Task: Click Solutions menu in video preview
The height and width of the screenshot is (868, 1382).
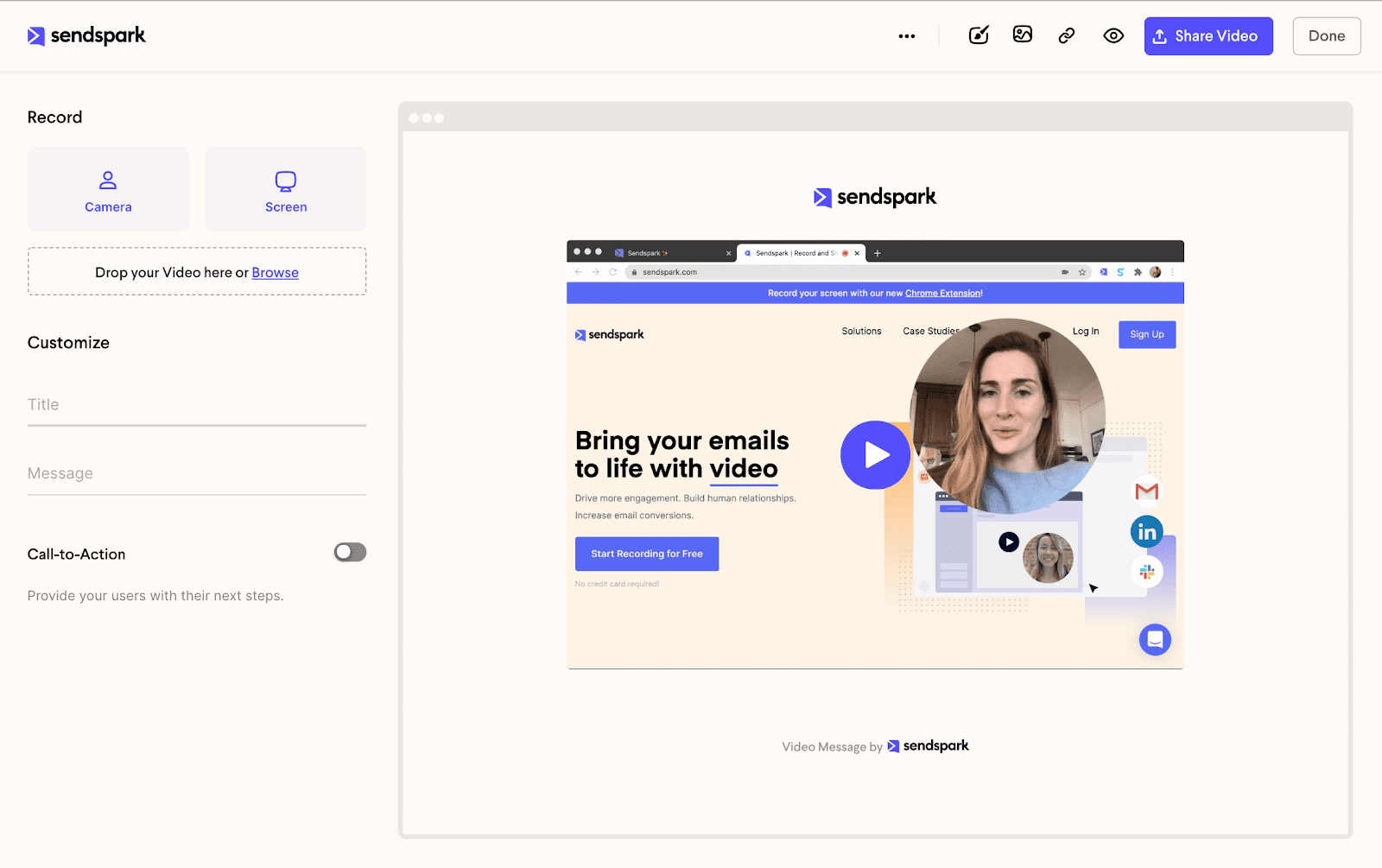Action: pos(861,331)
